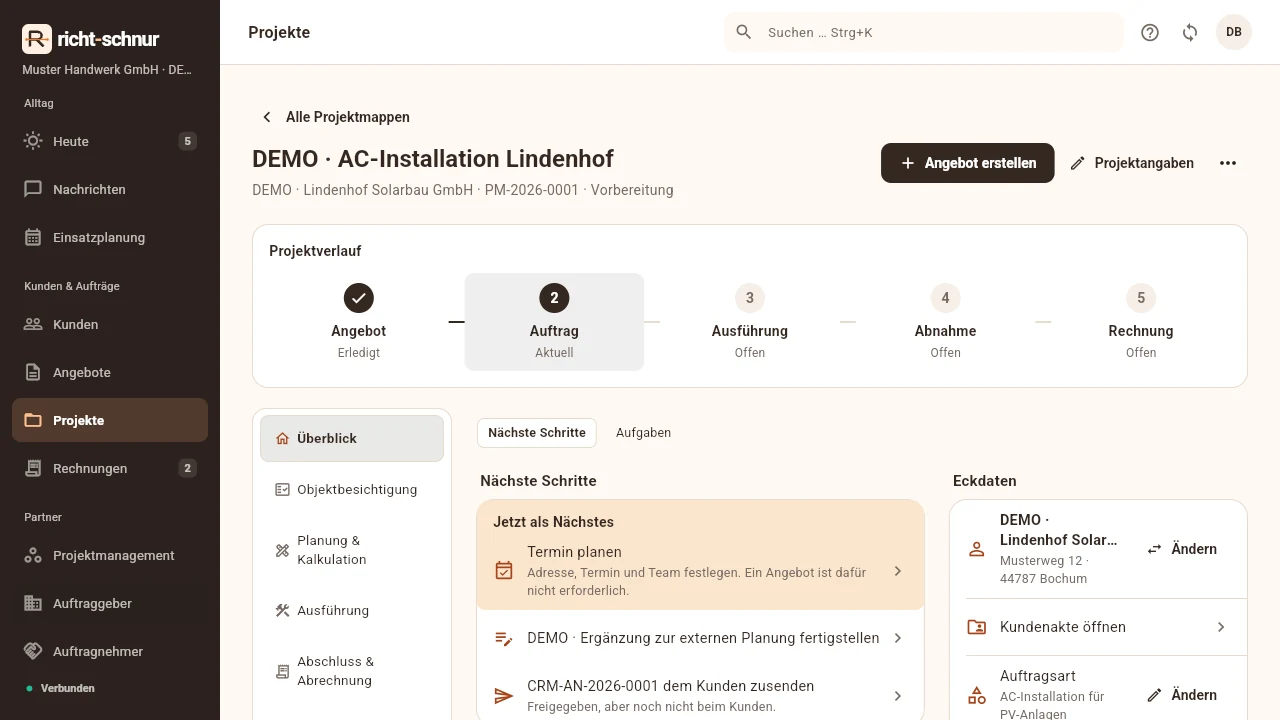
Task: Click the richt-schnur logo
Action: pyautogui.click(x=91, y=39)
